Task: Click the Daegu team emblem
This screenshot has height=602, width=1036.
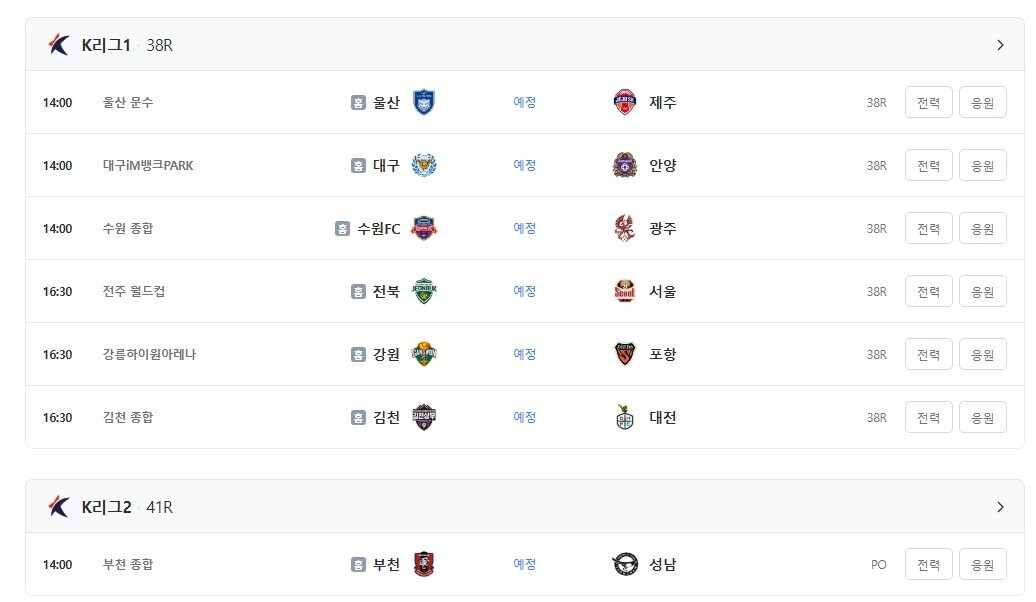Action: [424, 165]
